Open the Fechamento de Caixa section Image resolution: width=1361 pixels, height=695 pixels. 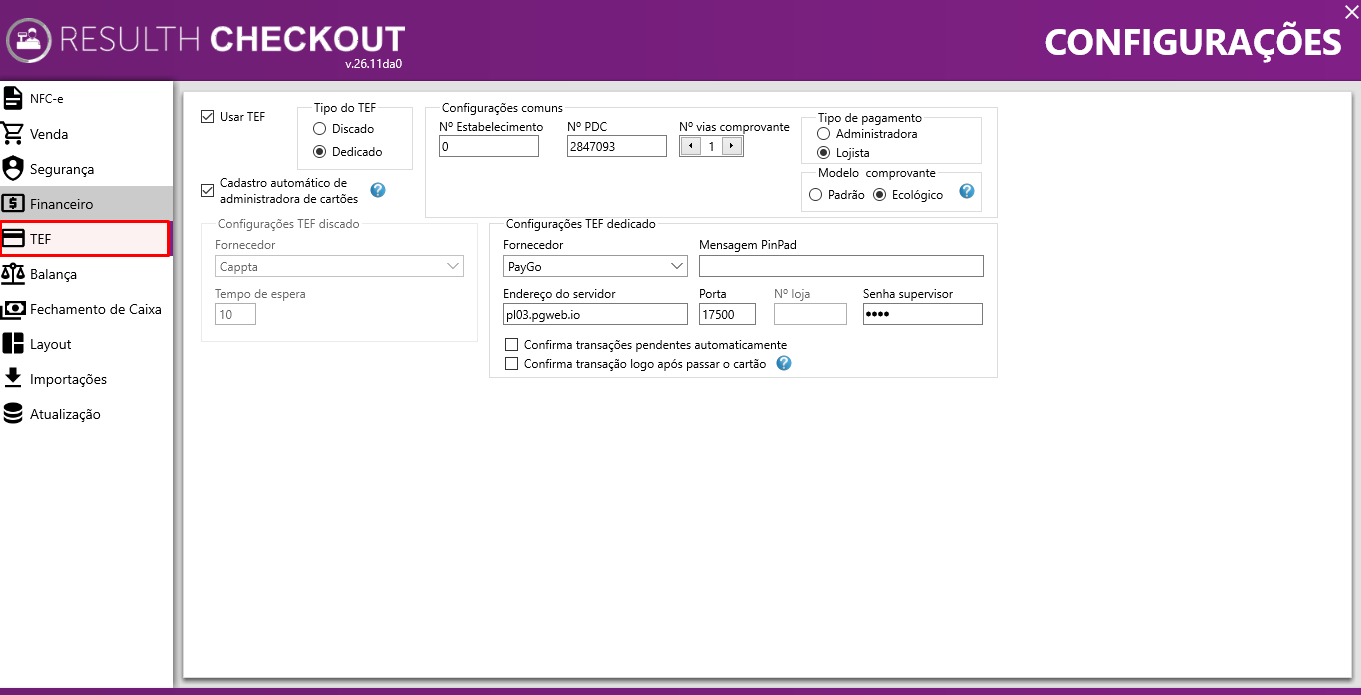[86, 308]
